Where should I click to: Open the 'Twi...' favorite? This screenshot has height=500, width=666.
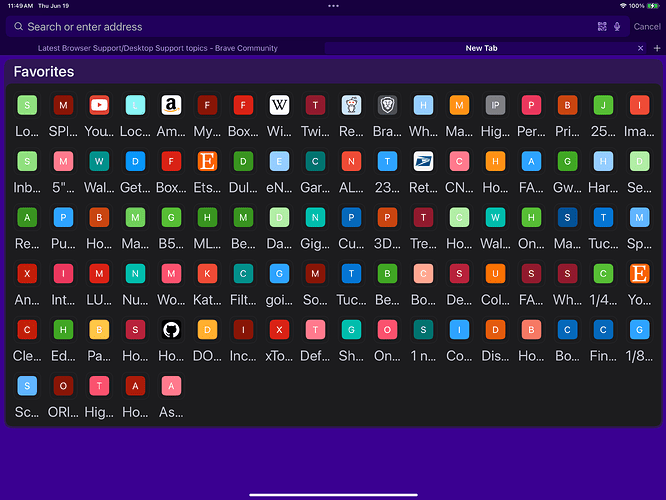point(315,105)
